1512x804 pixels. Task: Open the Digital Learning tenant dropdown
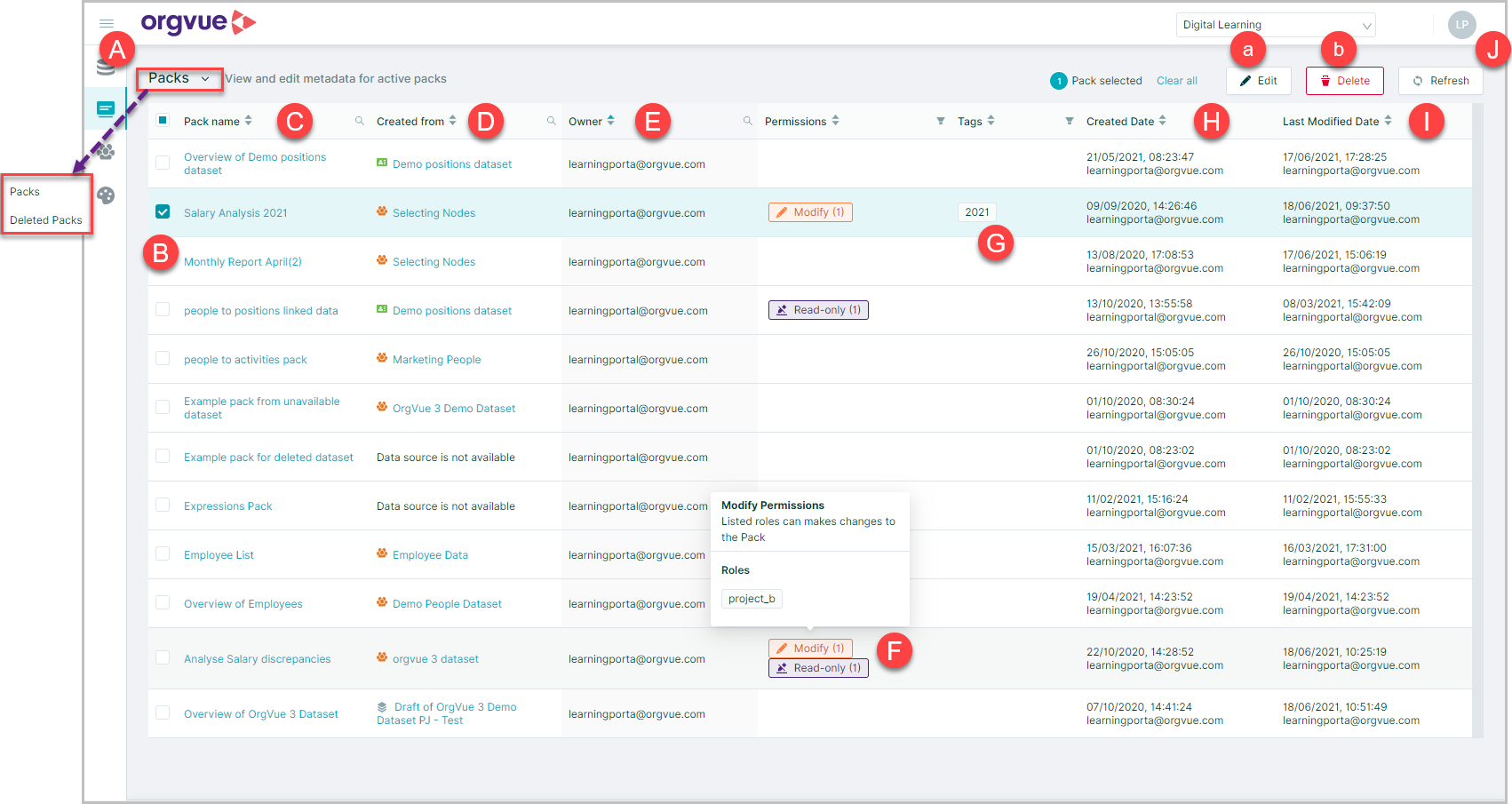point(1276,25)
